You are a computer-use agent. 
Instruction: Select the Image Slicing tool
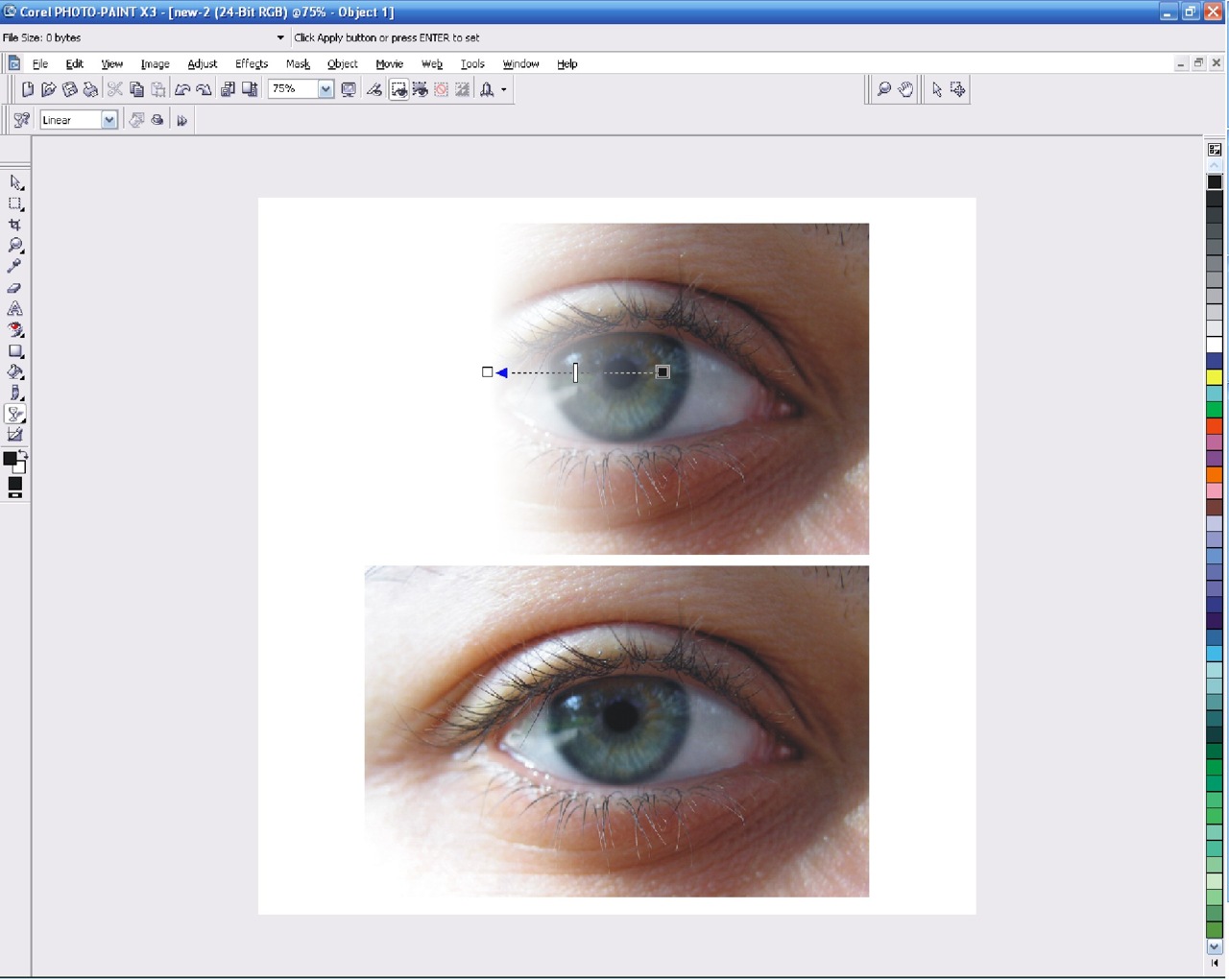tap(15, 435)
